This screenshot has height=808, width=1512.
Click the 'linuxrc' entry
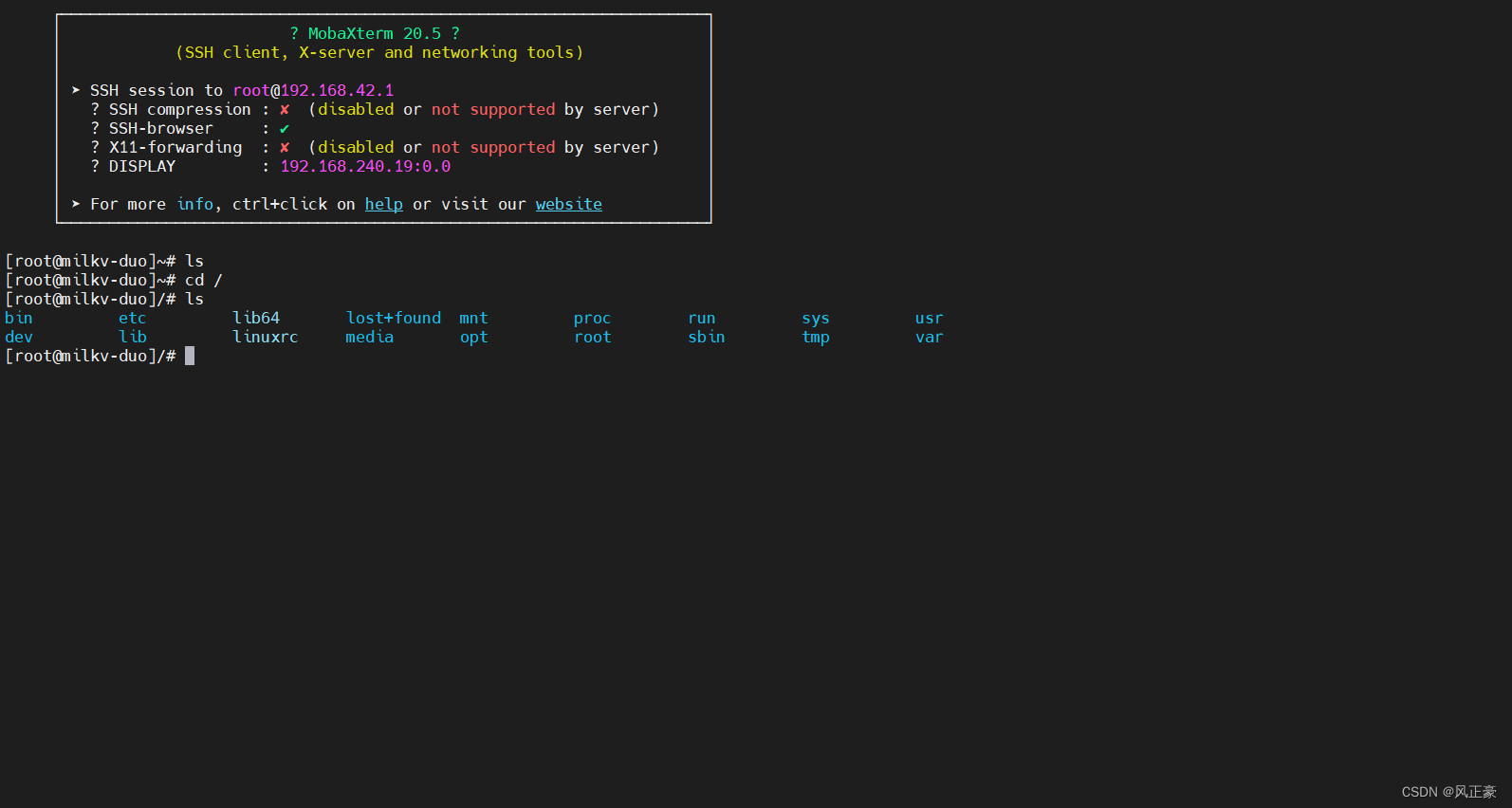pos(266,337)
